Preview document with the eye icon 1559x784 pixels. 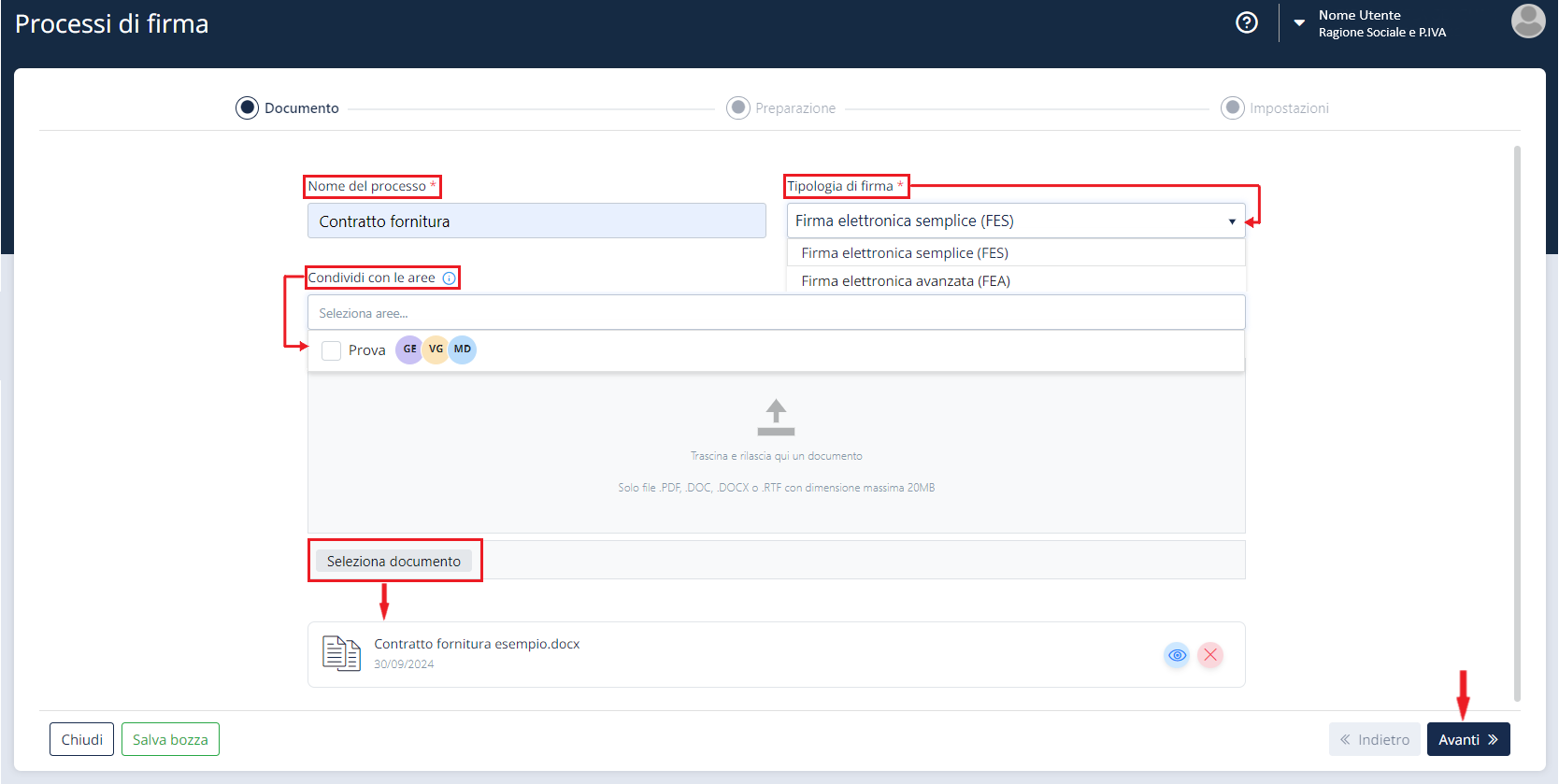coord(1178,655)
